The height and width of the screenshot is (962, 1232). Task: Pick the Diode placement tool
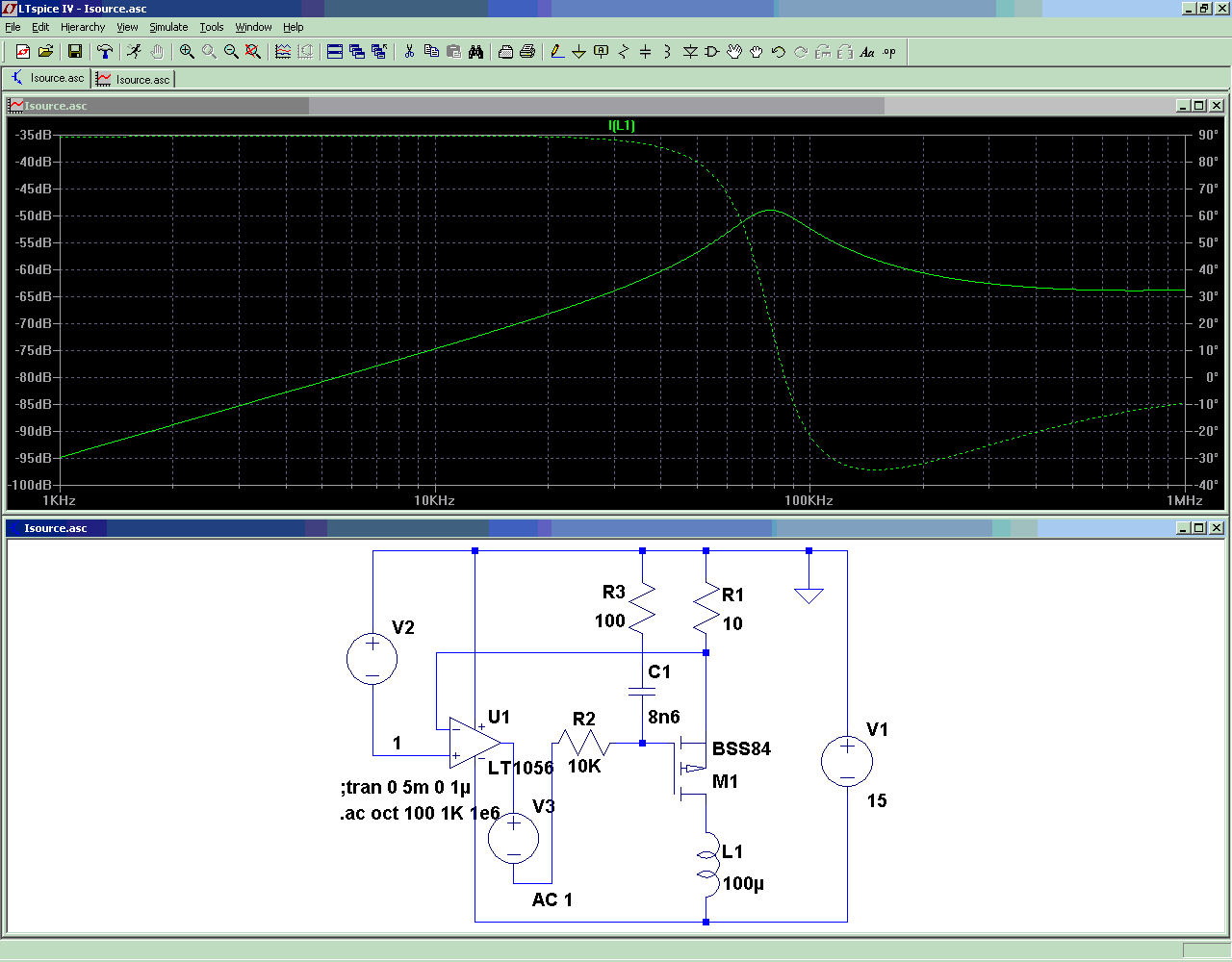[690, 52]
